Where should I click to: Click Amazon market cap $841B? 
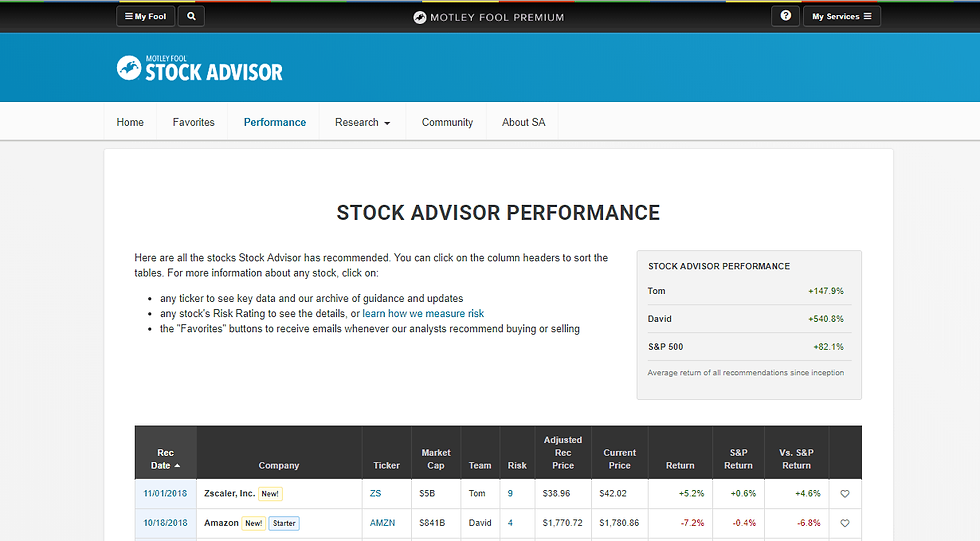[x=432, y=523]
